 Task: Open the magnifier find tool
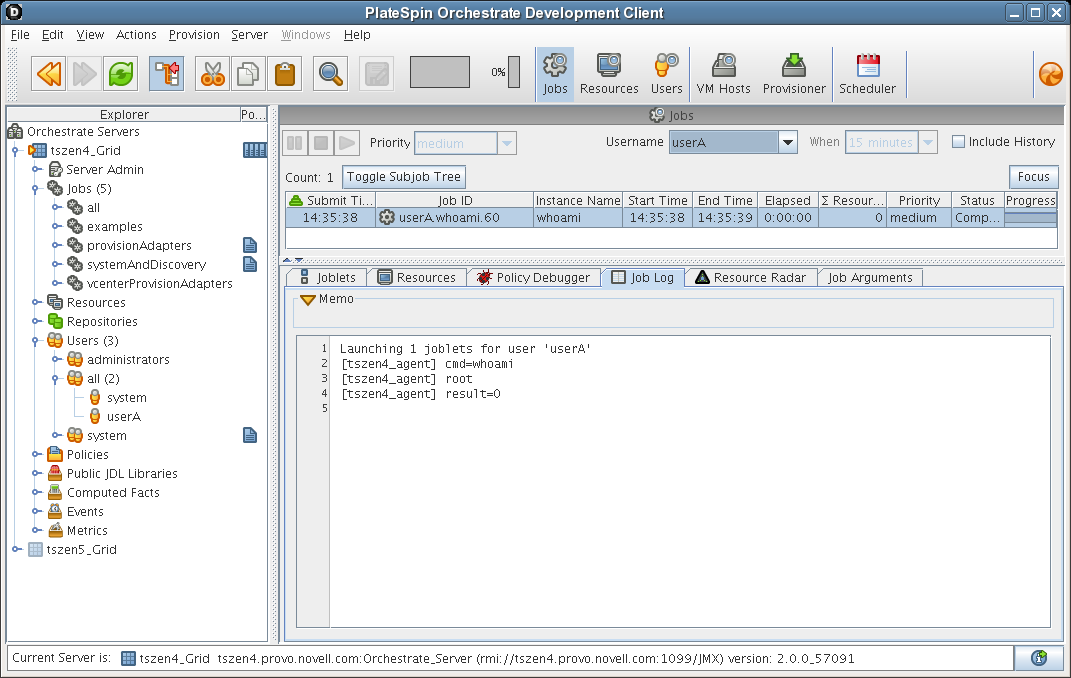pos(330,74)
